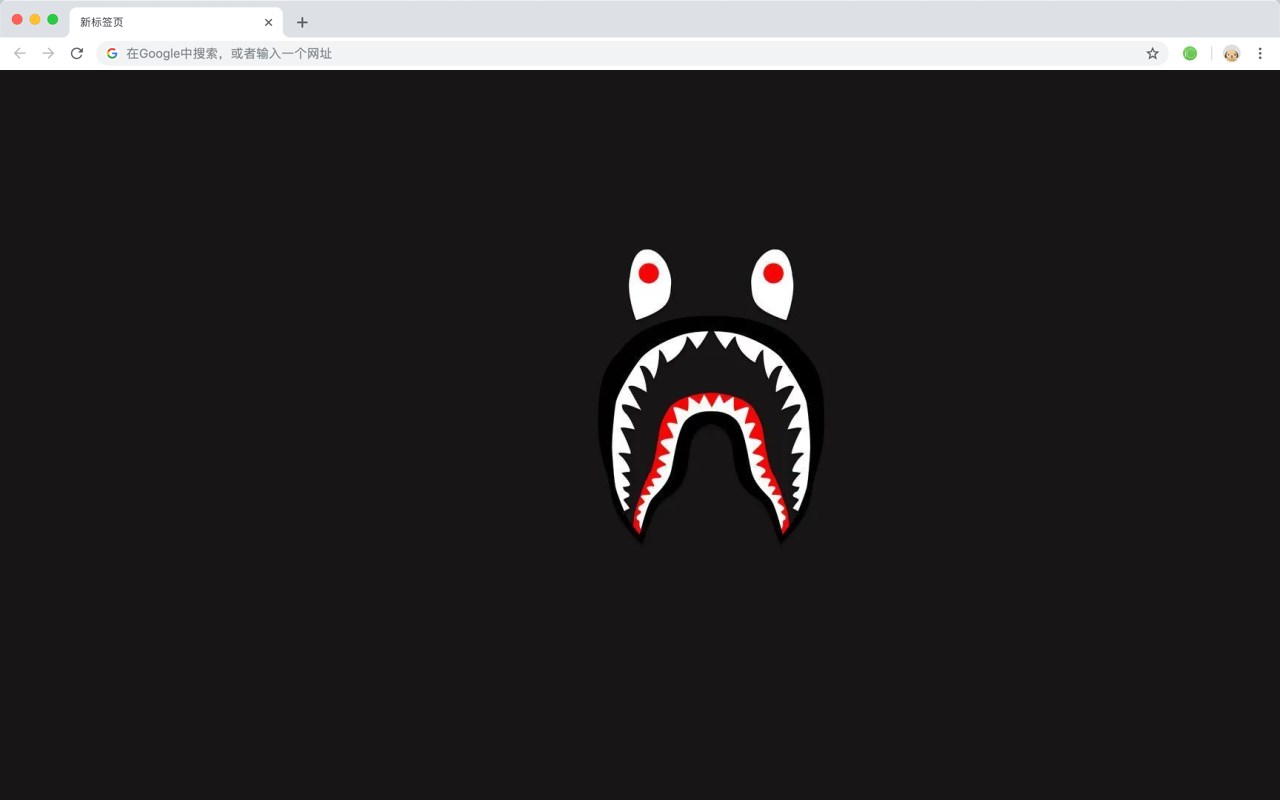Screen dimensions: 1280x800
Task: Go back with the left arrow button
Action: tap(20, 53)
